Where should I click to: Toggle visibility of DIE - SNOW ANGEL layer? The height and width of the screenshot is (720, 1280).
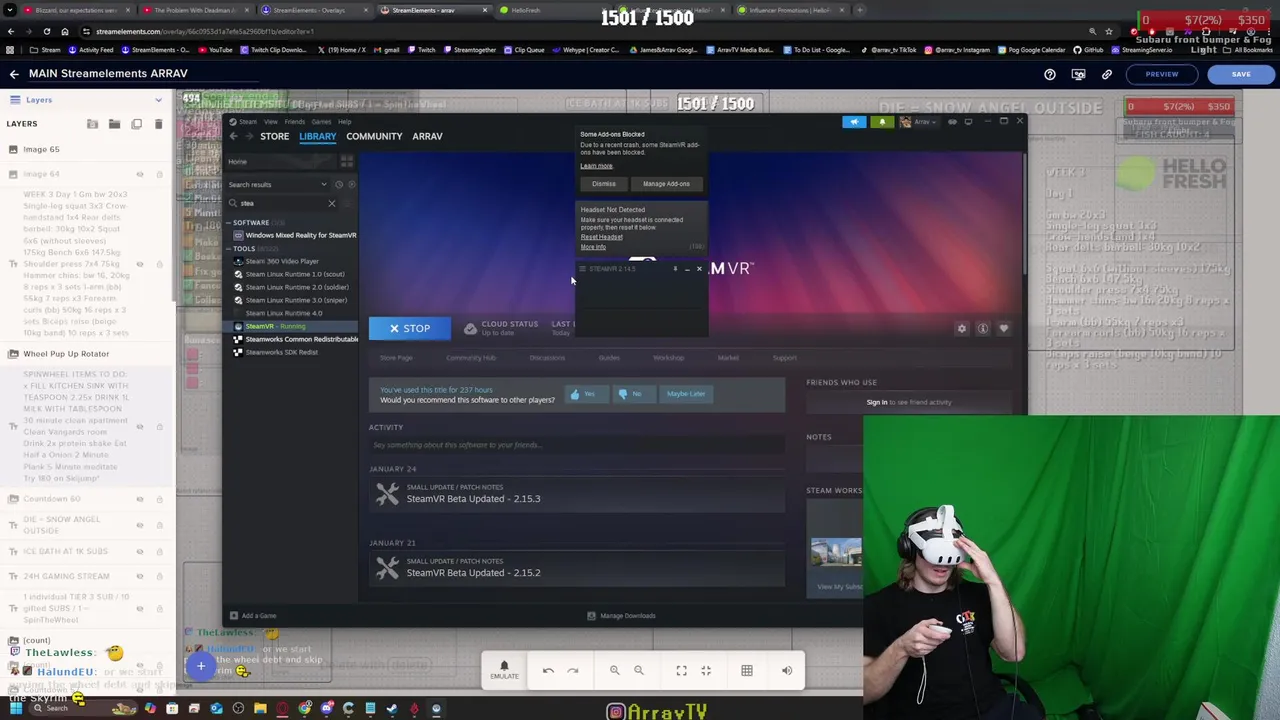tap(140, 525)
